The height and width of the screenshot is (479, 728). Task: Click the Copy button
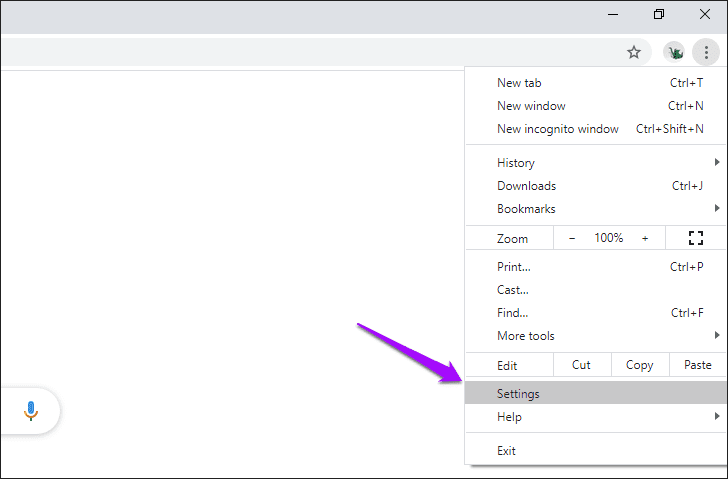(x=639, y=365)
